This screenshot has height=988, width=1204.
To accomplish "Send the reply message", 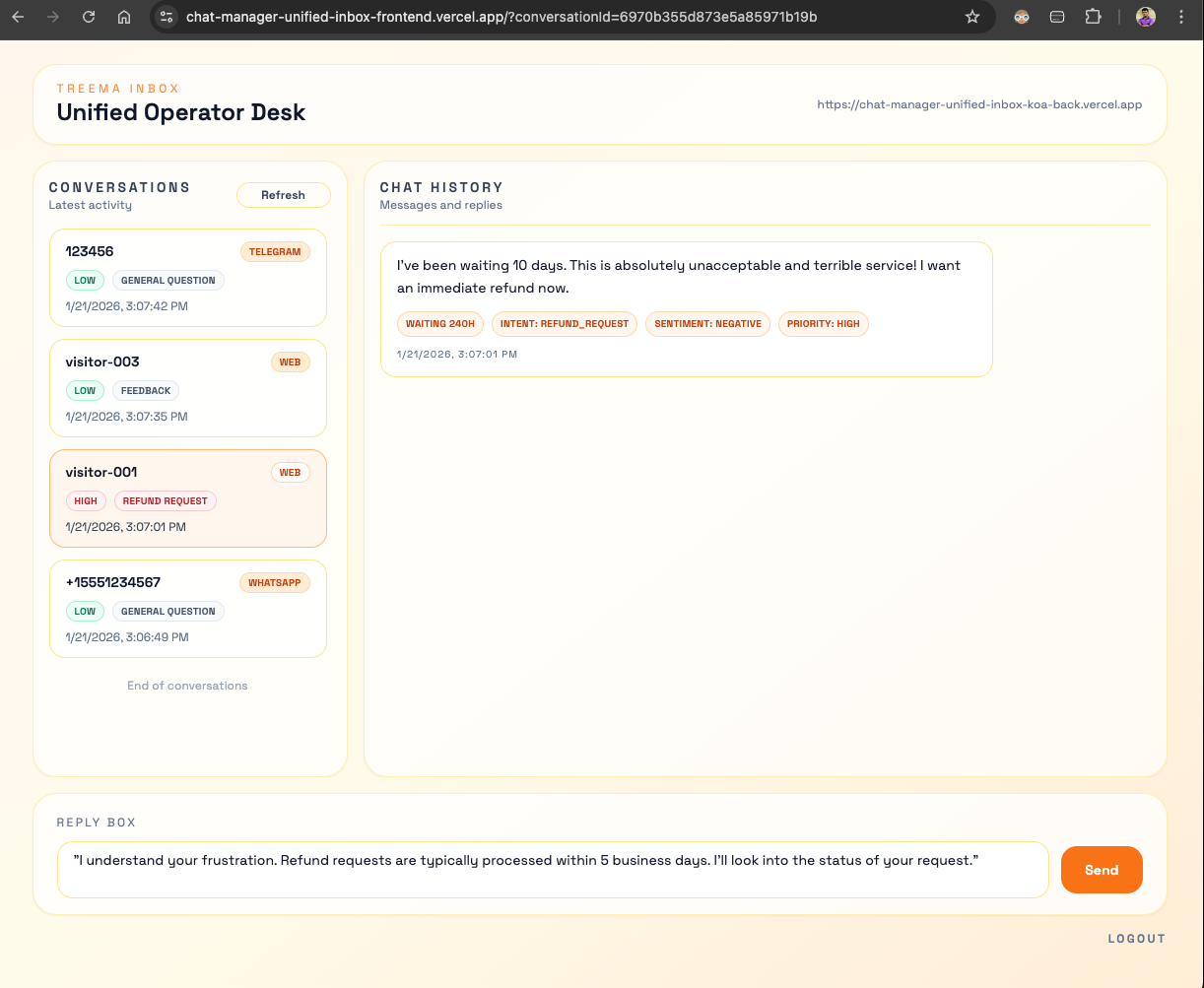I will click(1101, 870).
